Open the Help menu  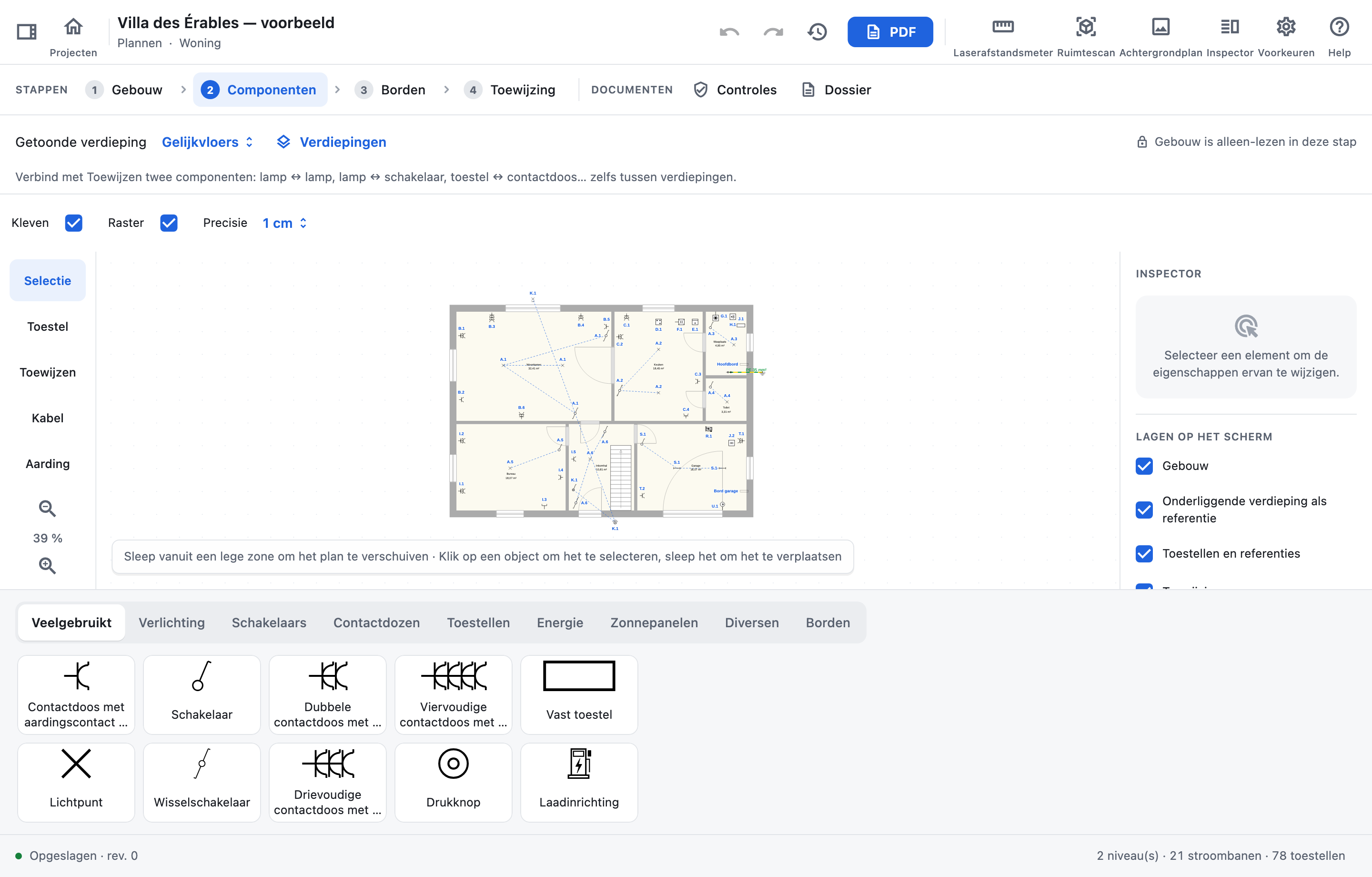(1339, 37)
